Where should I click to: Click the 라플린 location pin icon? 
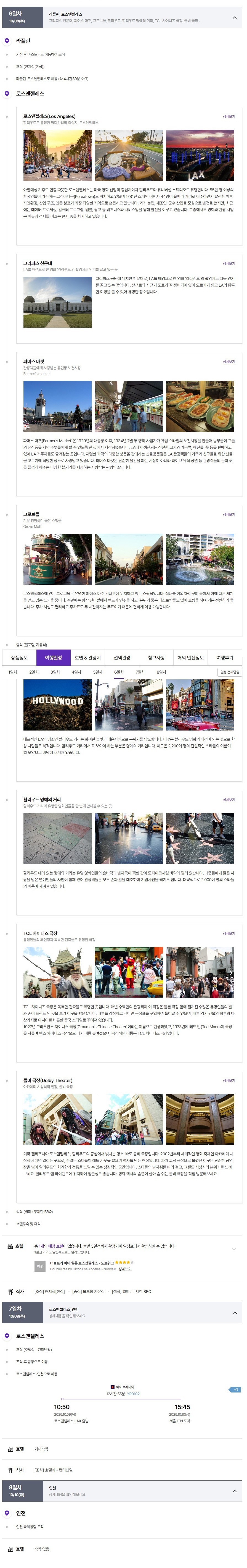(x=7, y=41)
